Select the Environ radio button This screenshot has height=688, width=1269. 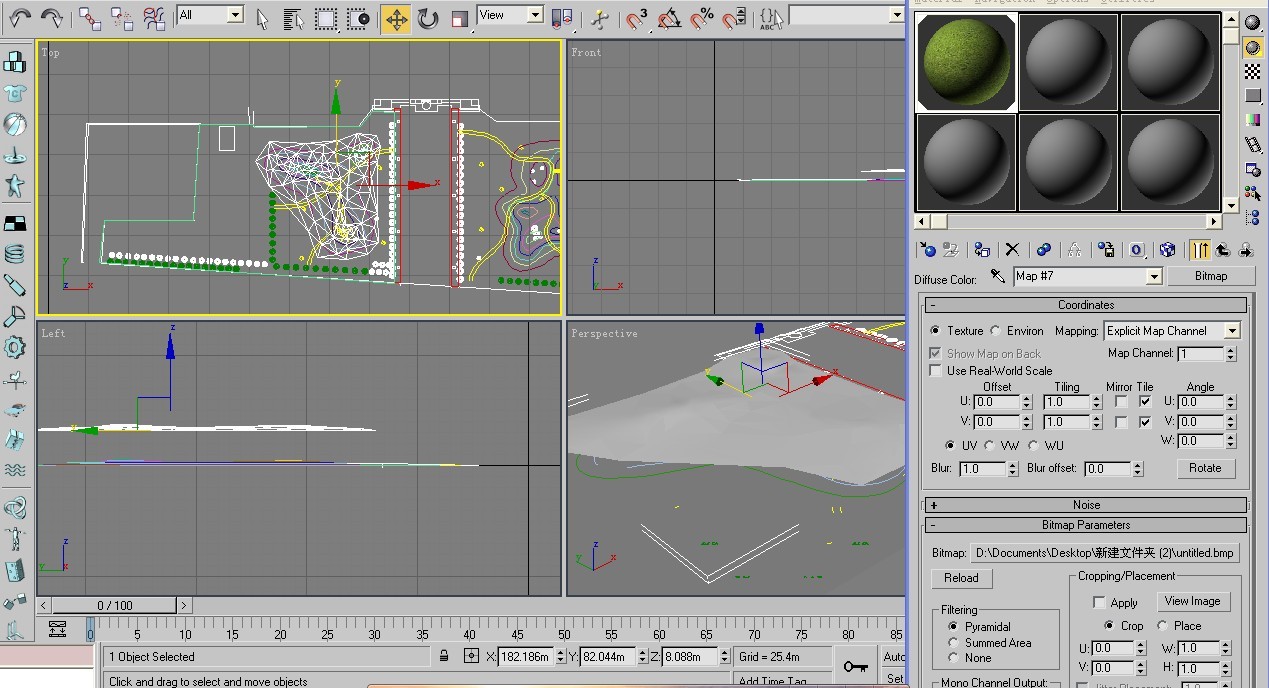(x=996, y=331)
